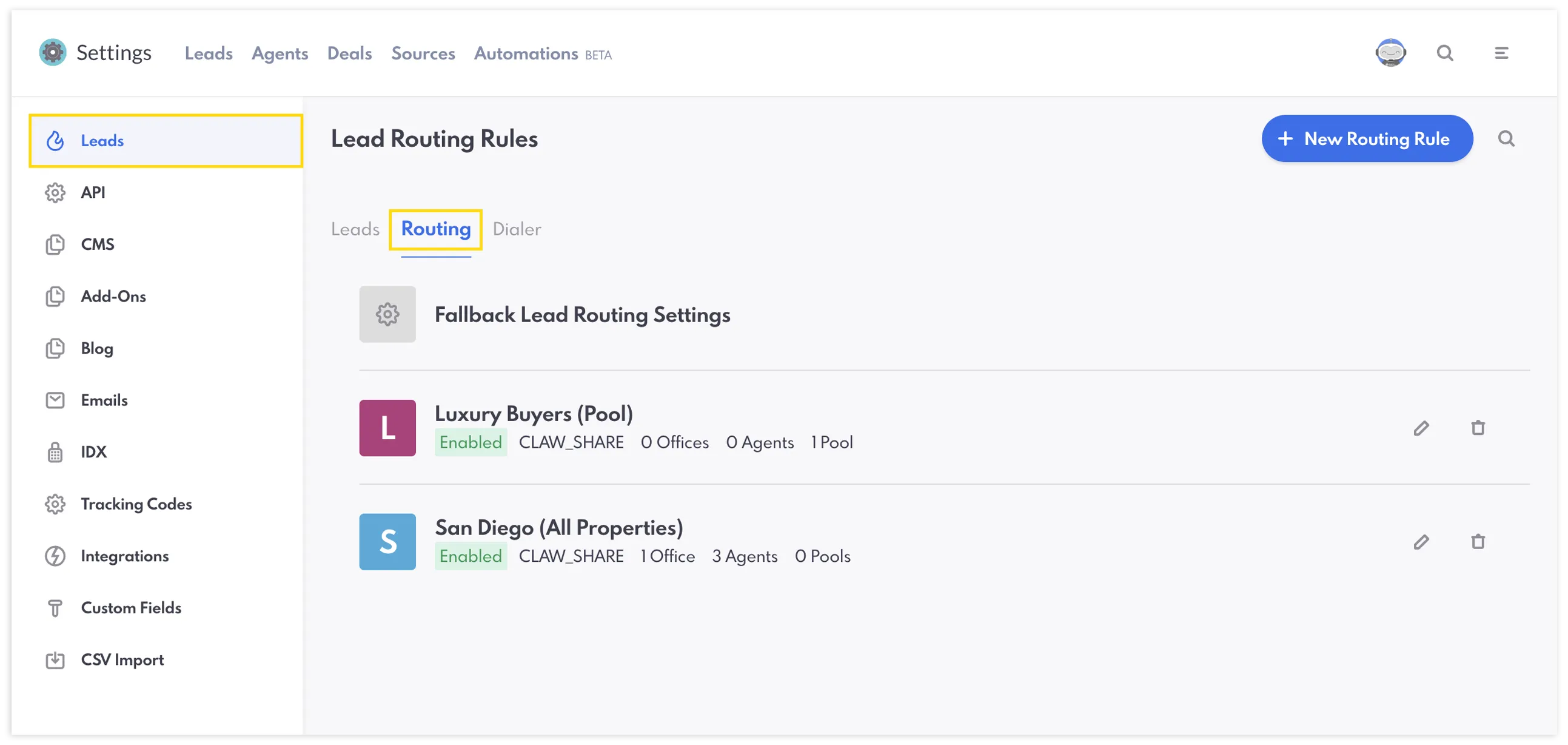The image size is (1568, 745).
Task: Open the Fallback Lead Routing Settings gear
Action: pyautogui.click(x=387, y=314)
